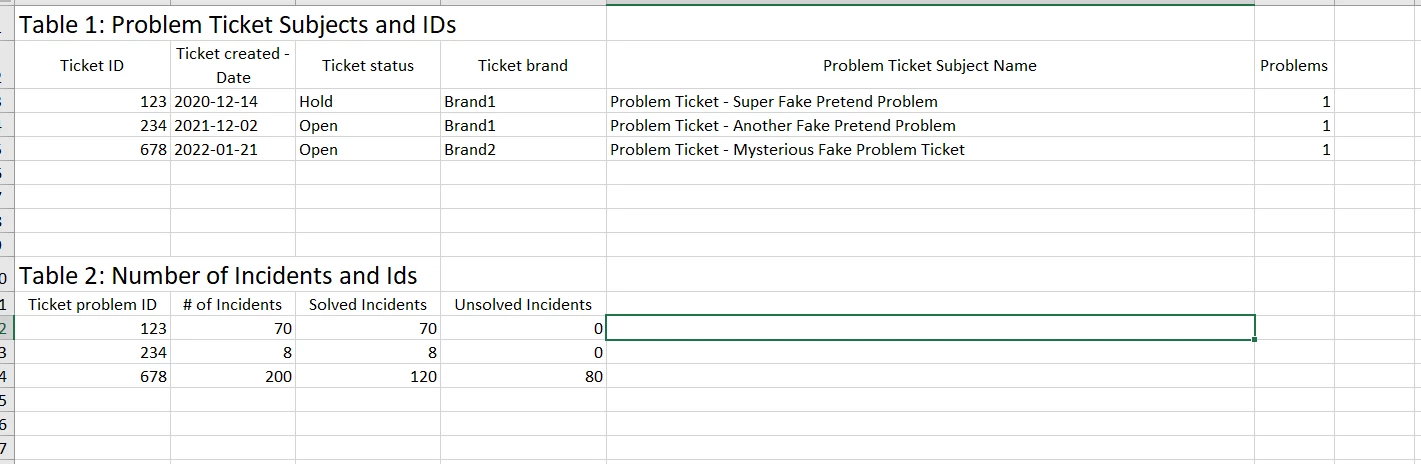The height and width of the screenshot is (464, 1421).
Task: Click the date cell 2020-12-14
Action: [233, 102]
